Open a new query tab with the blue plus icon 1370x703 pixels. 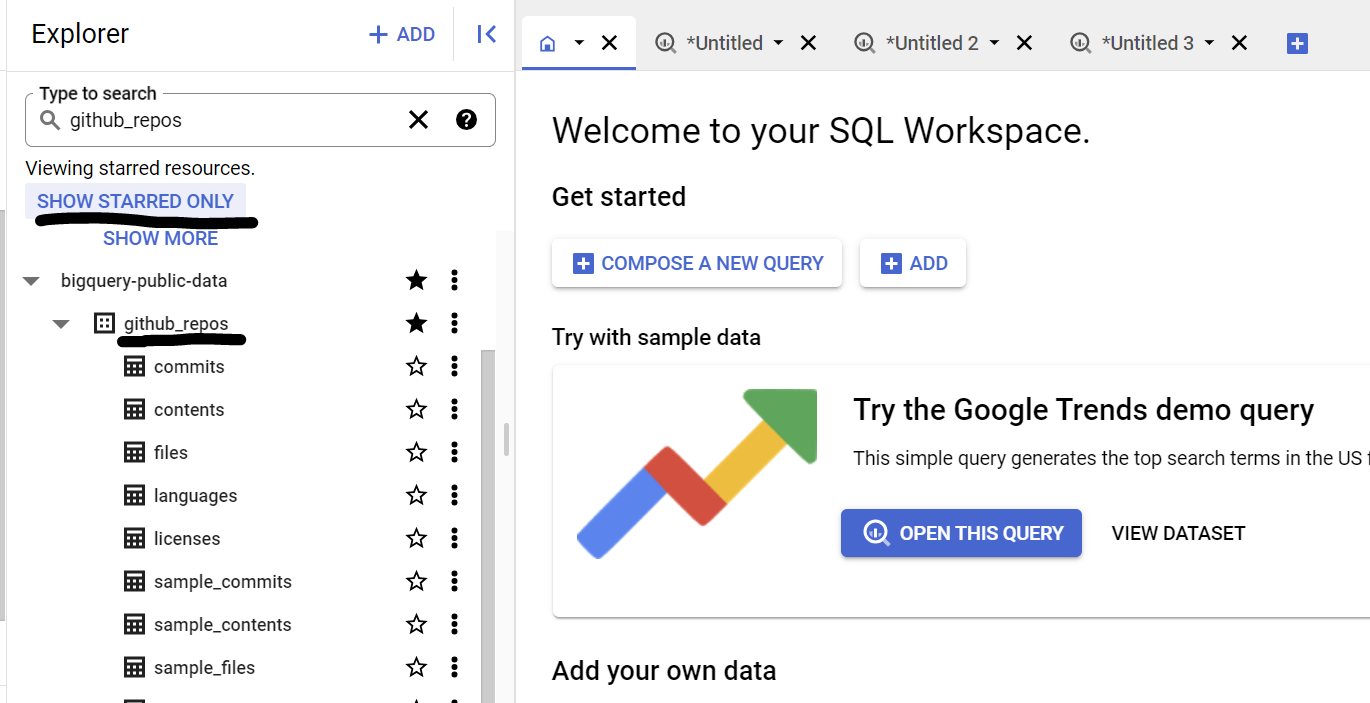1297,43
